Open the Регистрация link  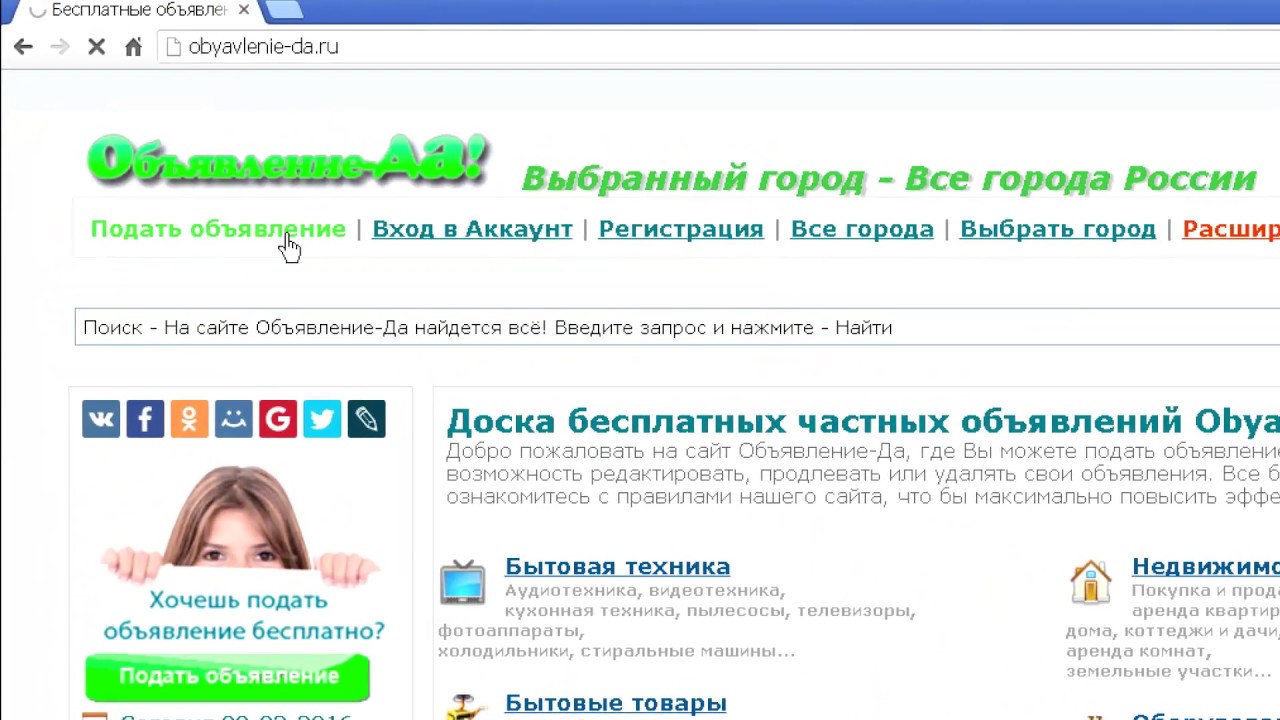(x=681, y=229)
